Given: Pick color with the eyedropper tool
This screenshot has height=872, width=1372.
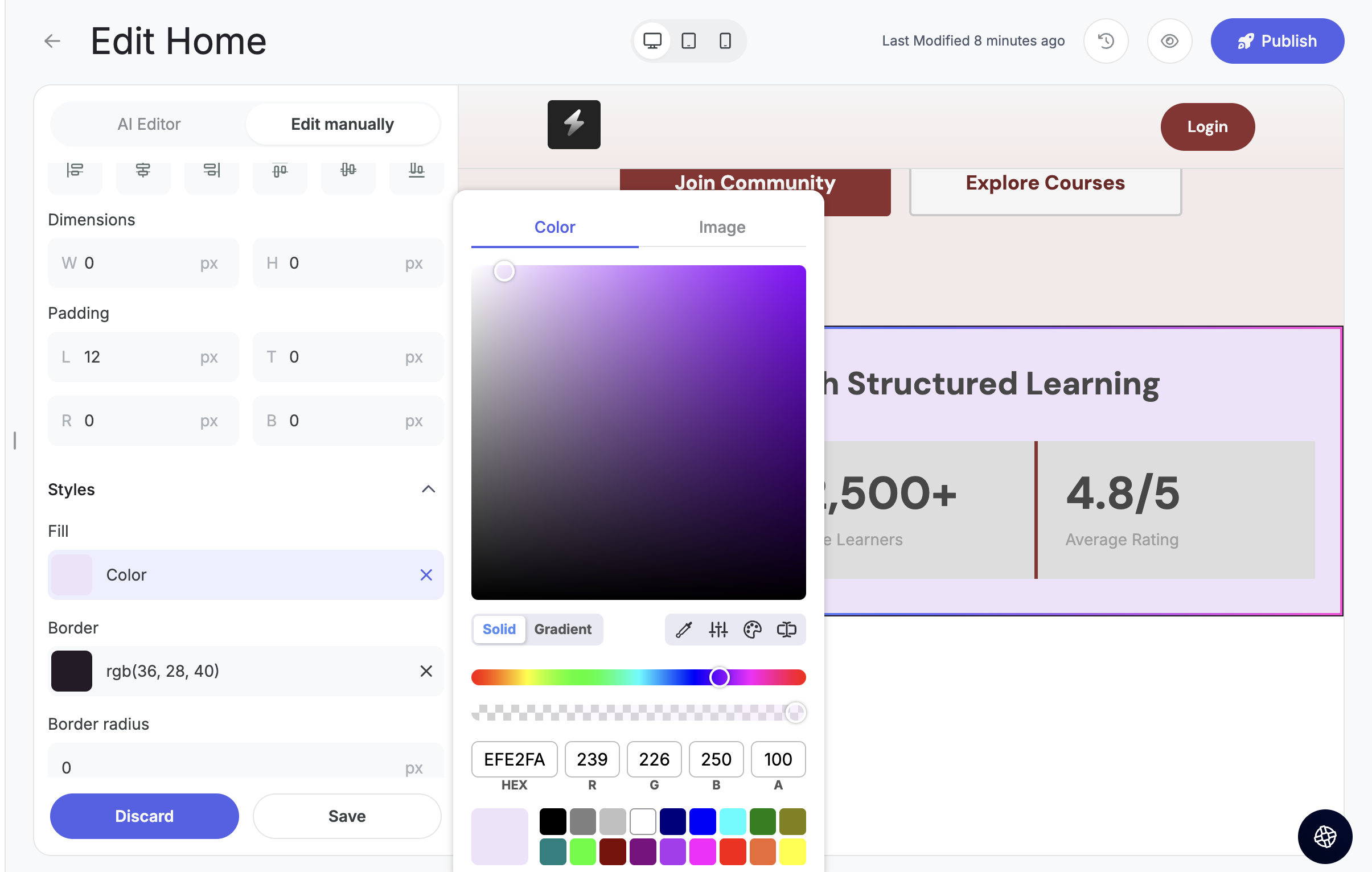Looking at the screenshot, I should pyautogui.click(x=684, y=630).
